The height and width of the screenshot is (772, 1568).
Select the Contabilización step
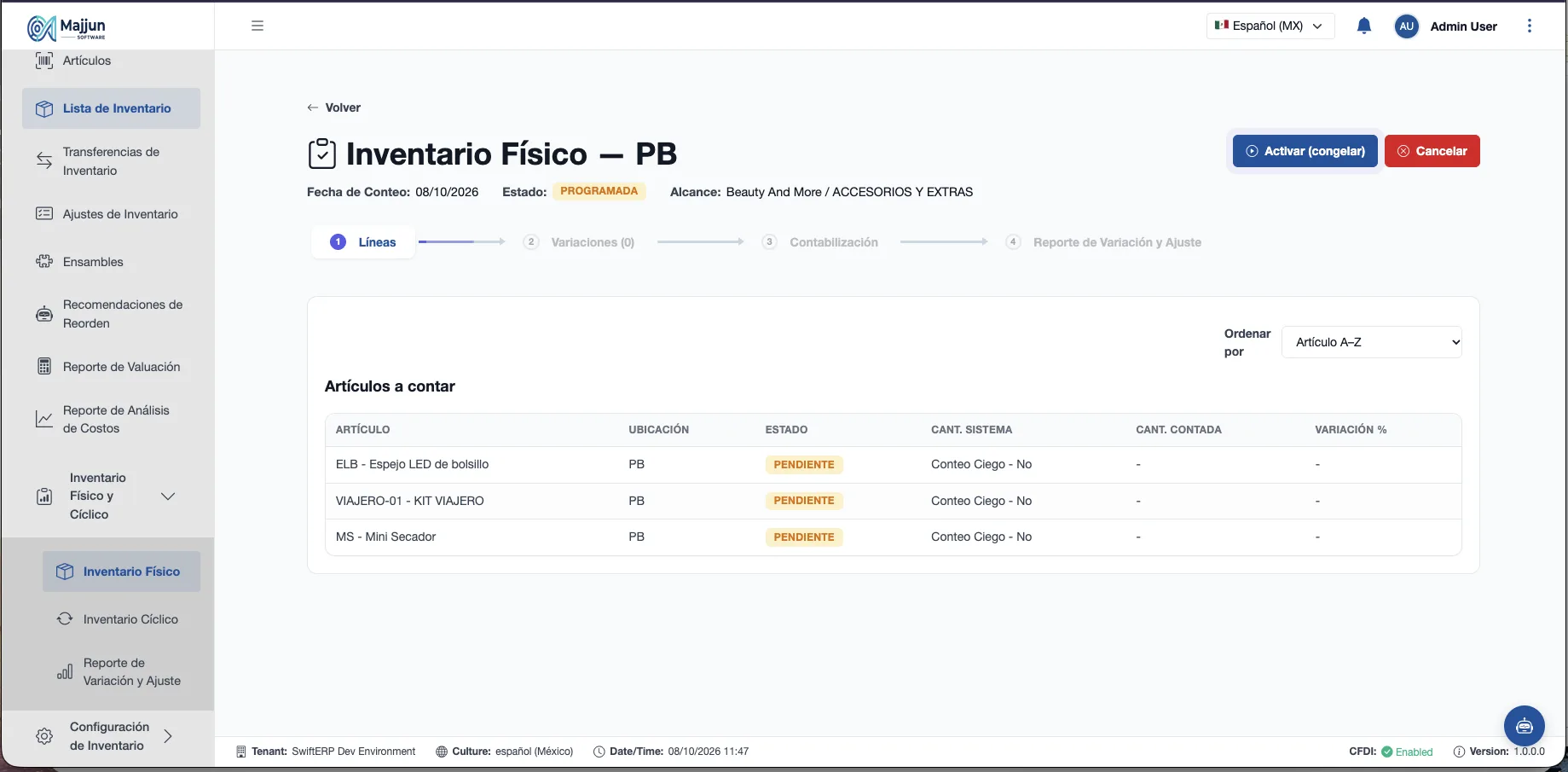[820, 242]
